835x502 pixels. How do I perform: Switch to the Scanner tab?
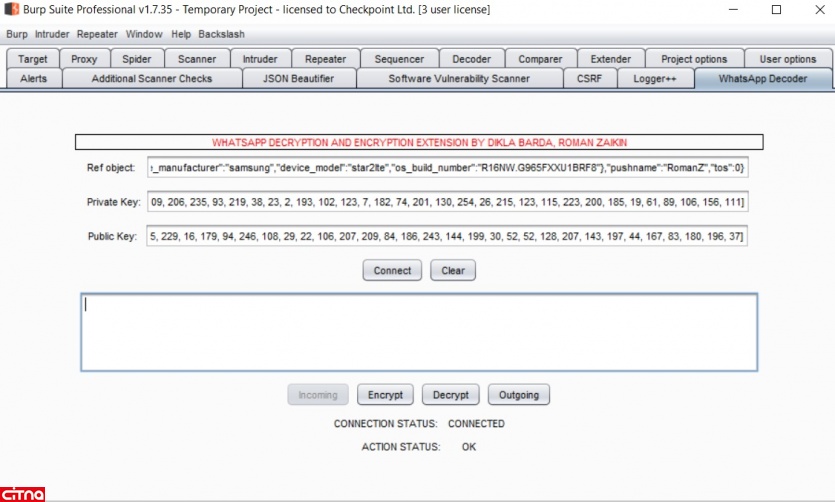click(x=197, y=59)
